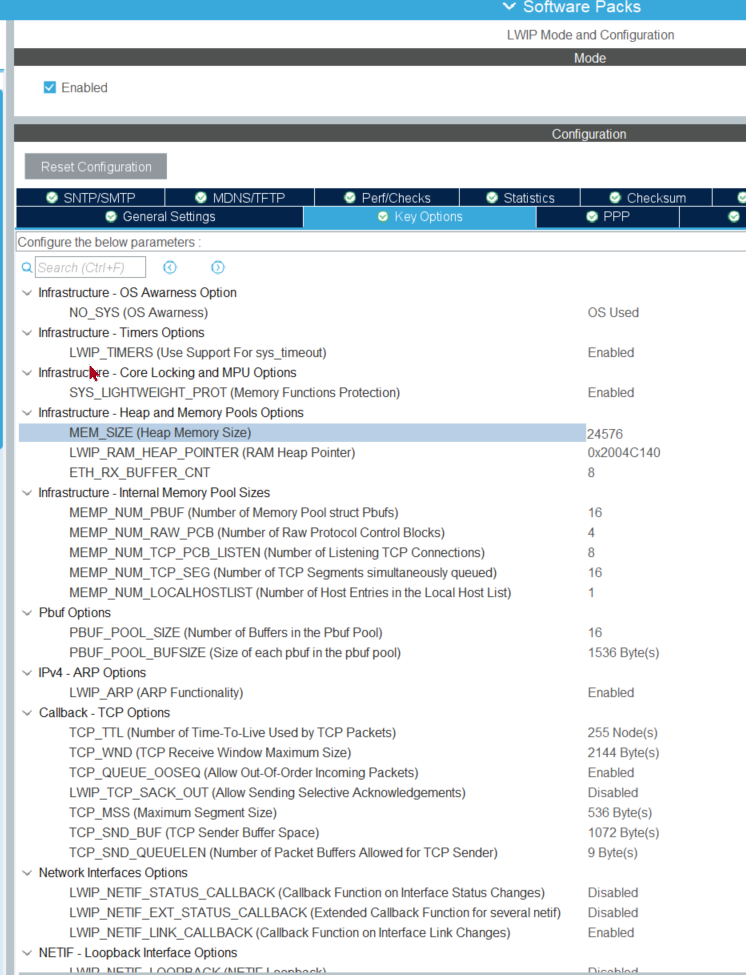Screen dimensions: 746x975
Task: Select PBUF_POOL_BUFSIZE parameter row
Action: click(235, 653)
